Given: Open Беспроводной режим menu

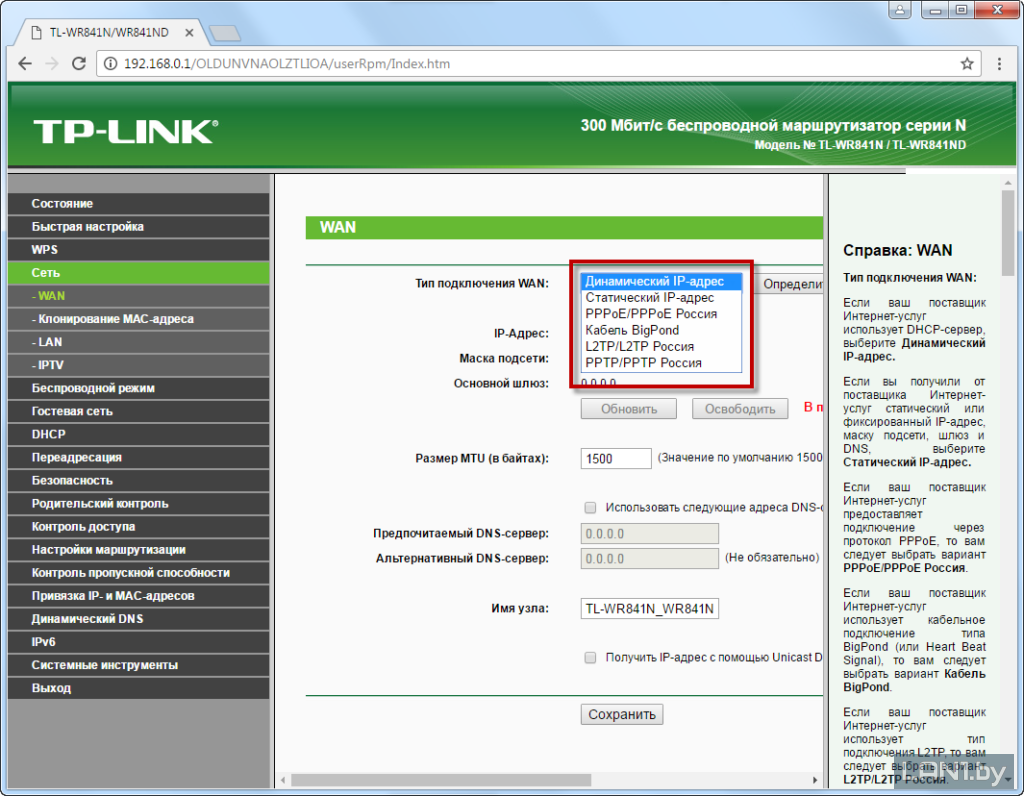Looking at the screenshot, I should 138,388.
